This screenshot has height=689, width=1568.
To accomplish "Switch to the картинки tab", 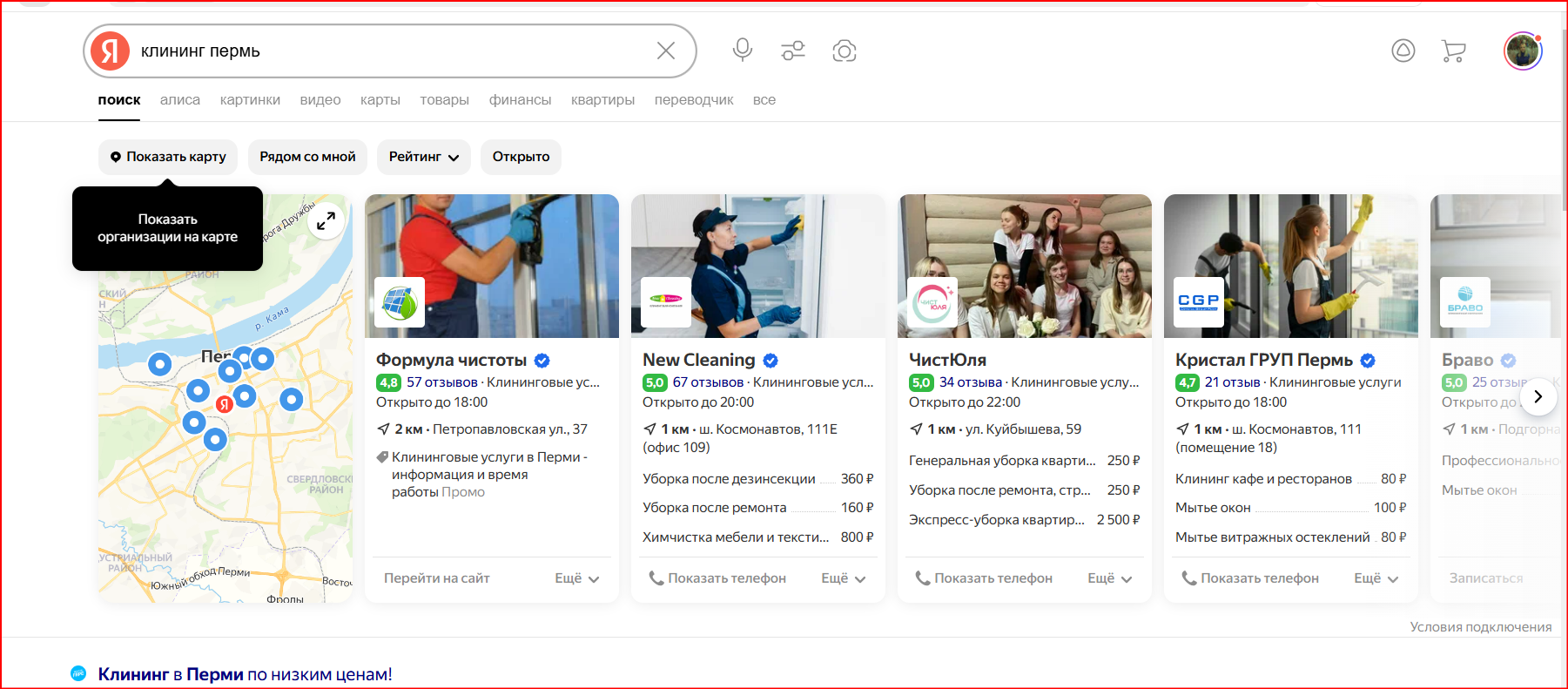I will (250, 100).
